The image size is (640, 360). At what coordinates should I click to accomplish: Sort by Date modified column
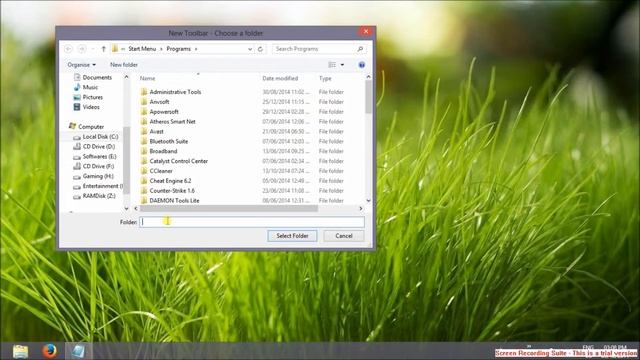click(280, 78)
